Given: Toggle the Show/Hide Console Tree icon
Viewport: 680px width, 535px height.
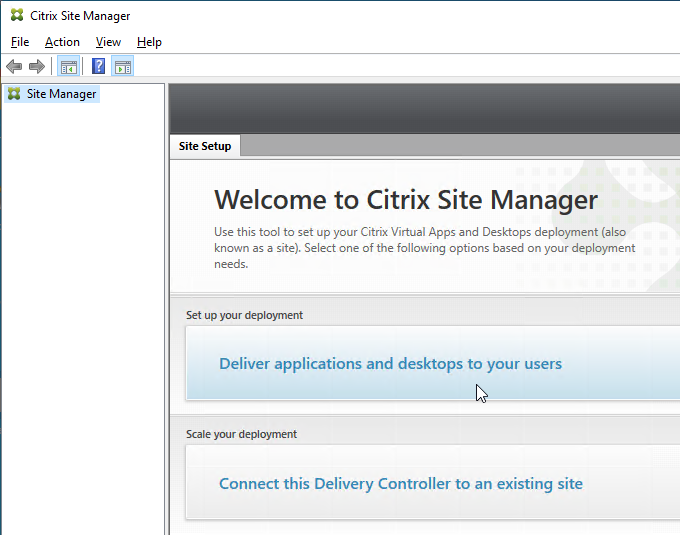Looking at the screenshot, I should [69, 66].
